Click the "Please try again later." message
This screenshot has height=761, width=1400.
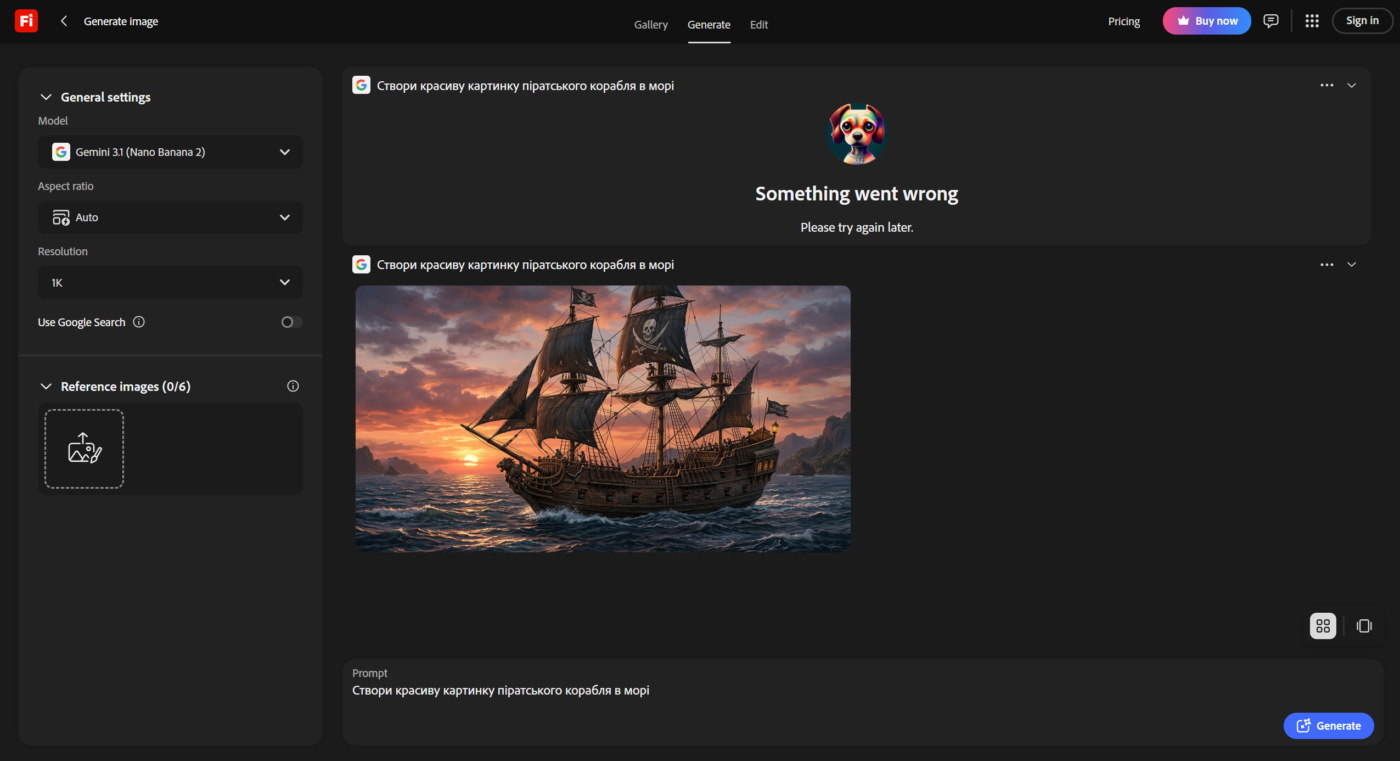tap(857, 227)
